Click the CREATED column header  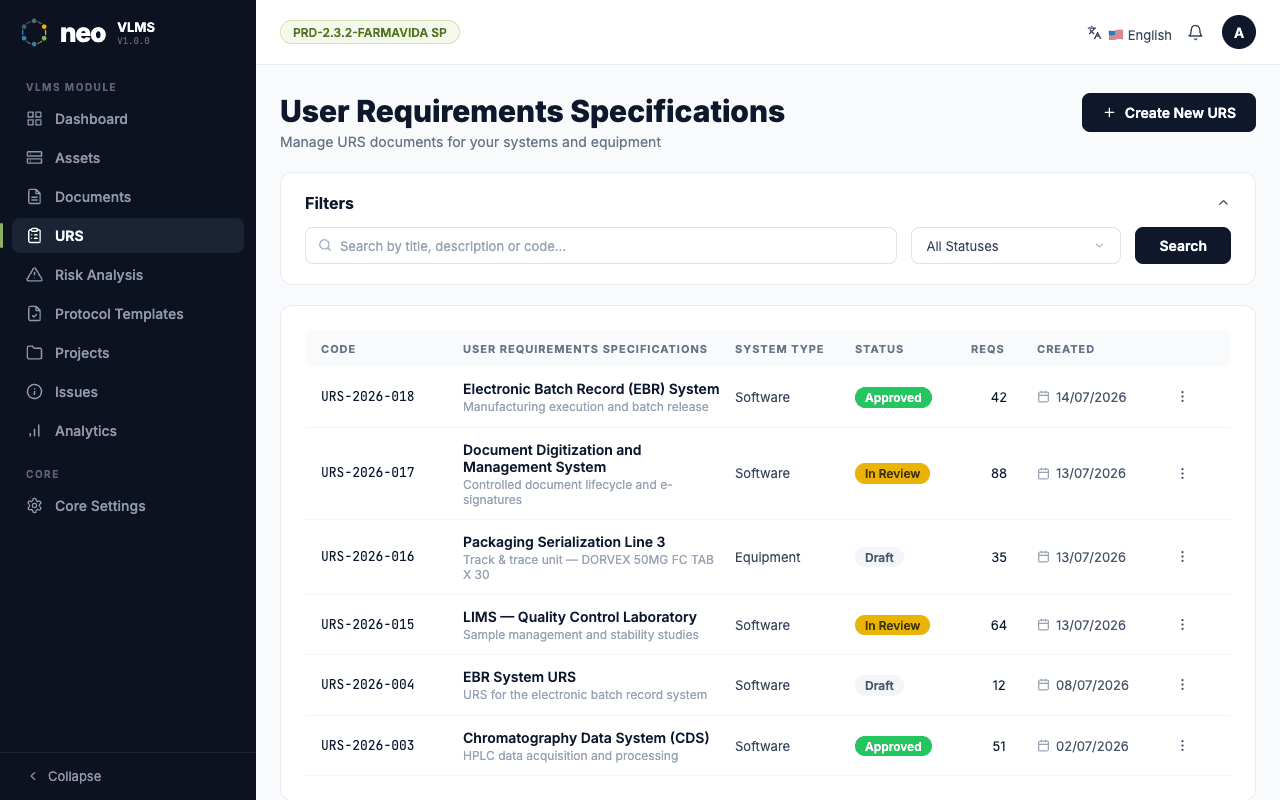coord(1066,349)
